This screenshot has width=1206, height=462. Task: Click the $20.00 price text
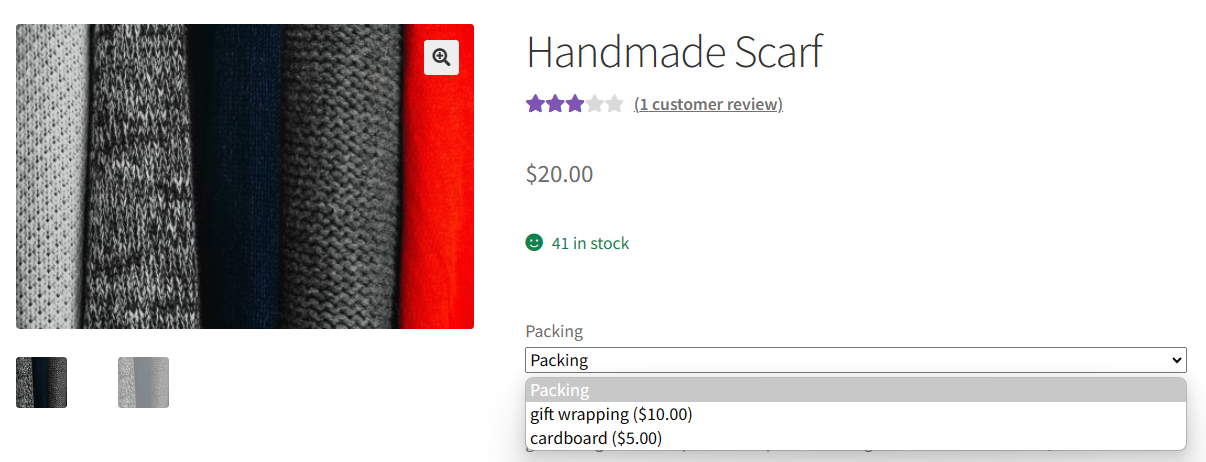click(x=559, y=174)
